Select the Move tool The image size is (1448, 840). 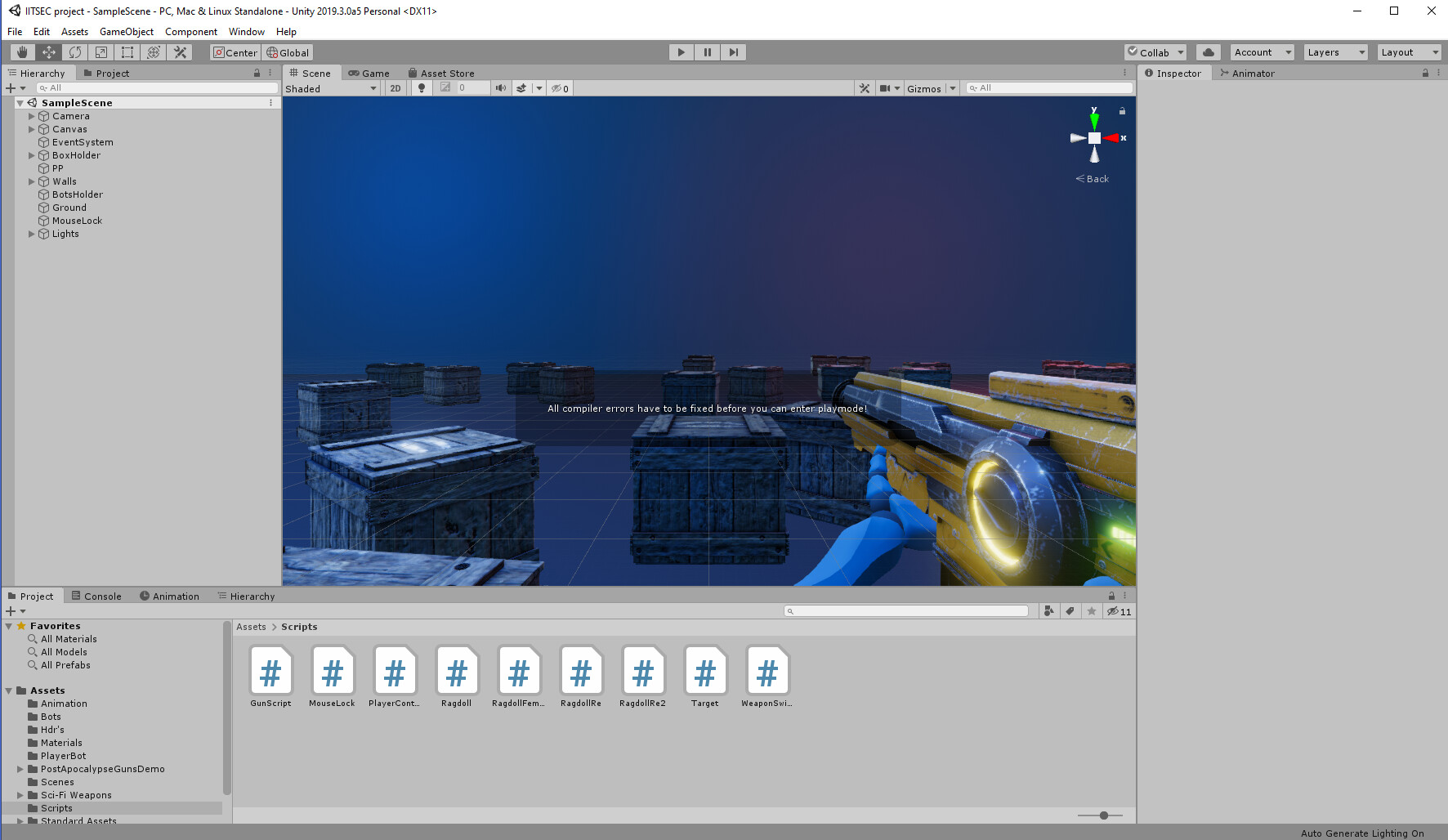point(48,51)
